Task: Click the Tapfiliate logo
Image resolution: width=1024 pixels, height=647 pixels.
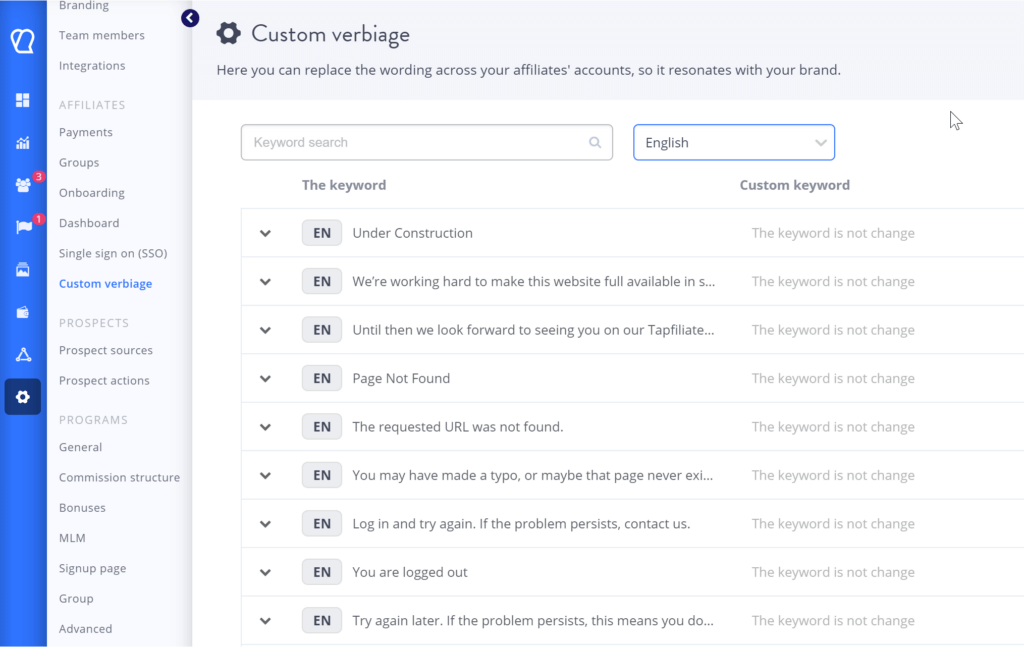Action: click(x=22, y=41)
